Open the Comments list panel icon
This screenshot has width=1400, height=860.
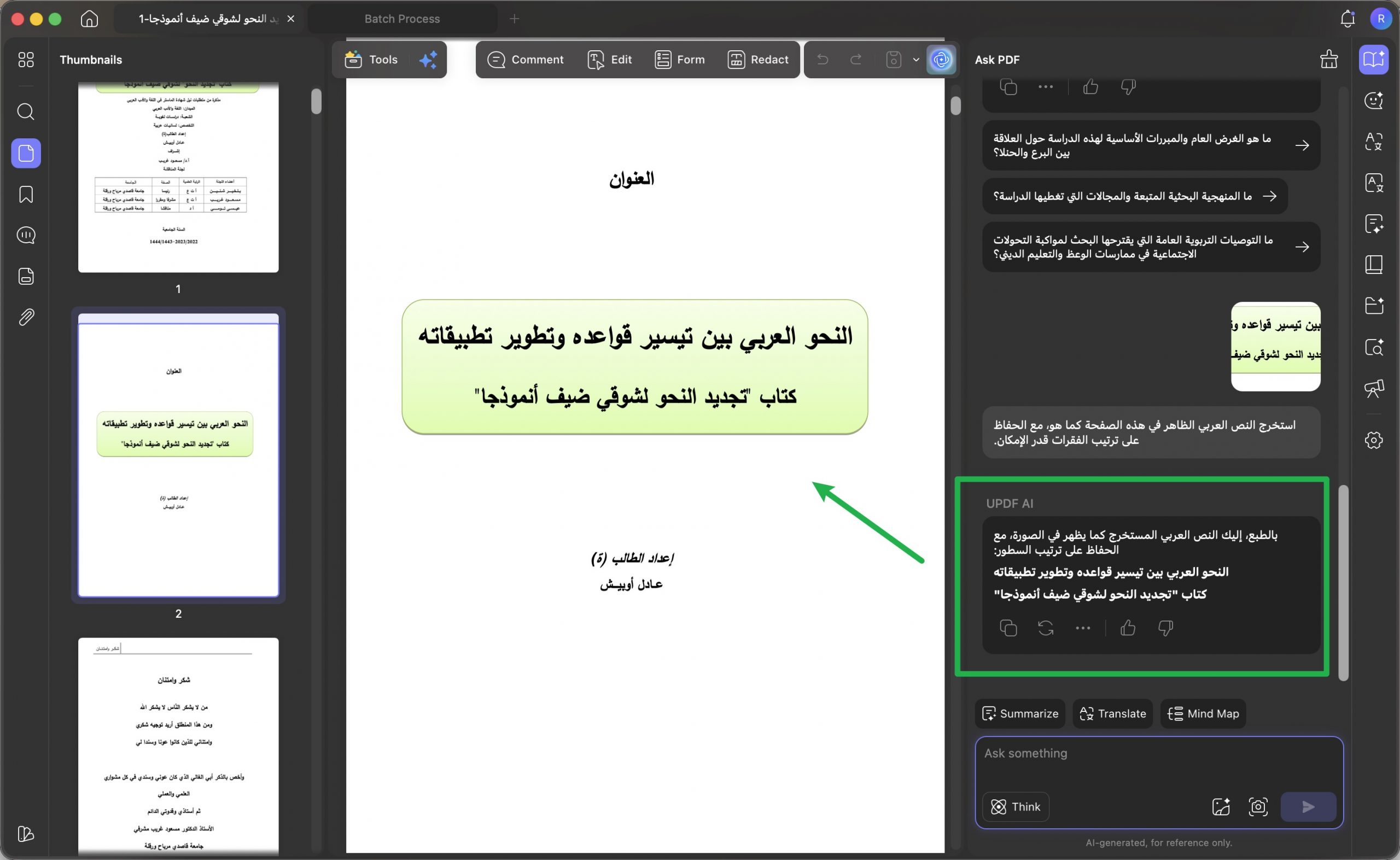coord(26,235)
